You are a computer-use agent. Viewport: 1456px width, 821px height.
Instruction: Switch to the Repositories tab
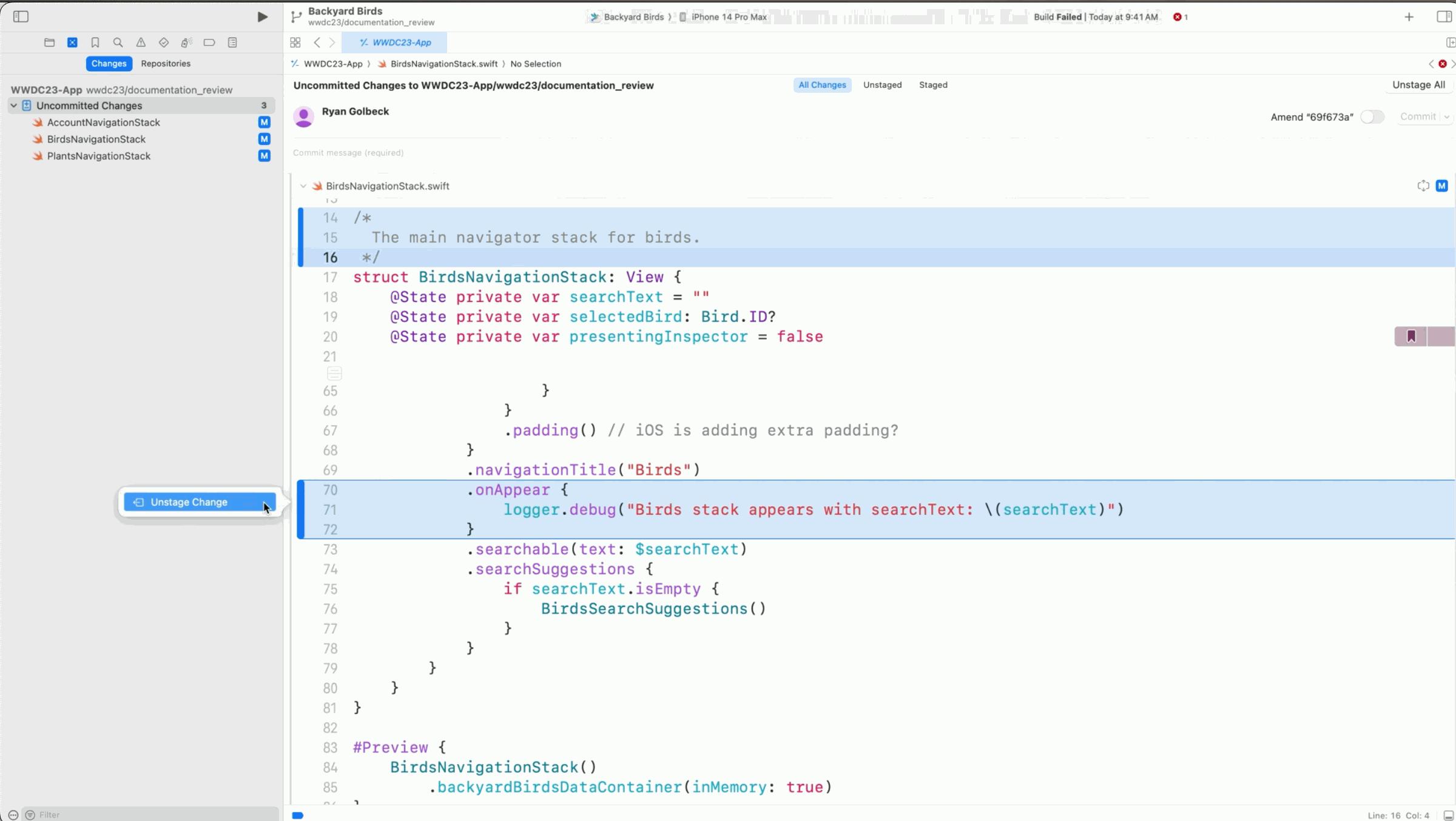[166, 63]
